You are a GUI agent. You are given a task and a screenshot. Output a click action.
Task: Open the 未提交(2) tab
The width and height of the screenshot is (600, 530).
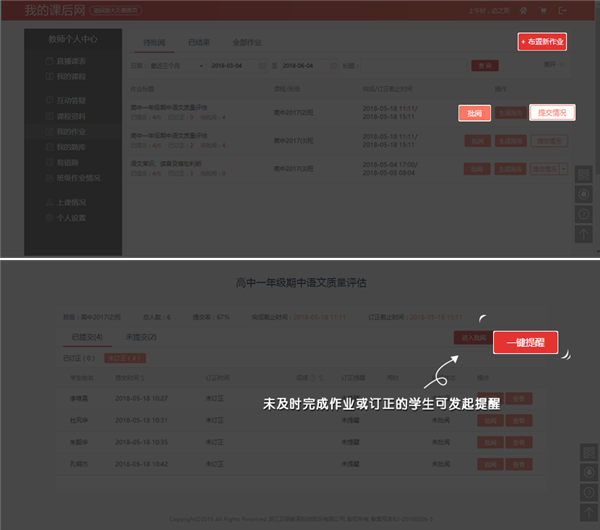tap(142, 337)
